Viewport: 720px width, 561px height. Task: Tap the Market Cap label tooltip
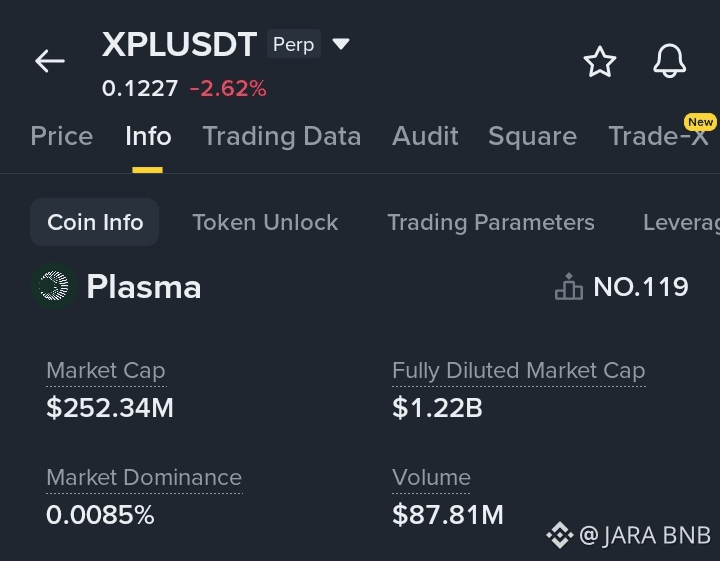point(106,371)
